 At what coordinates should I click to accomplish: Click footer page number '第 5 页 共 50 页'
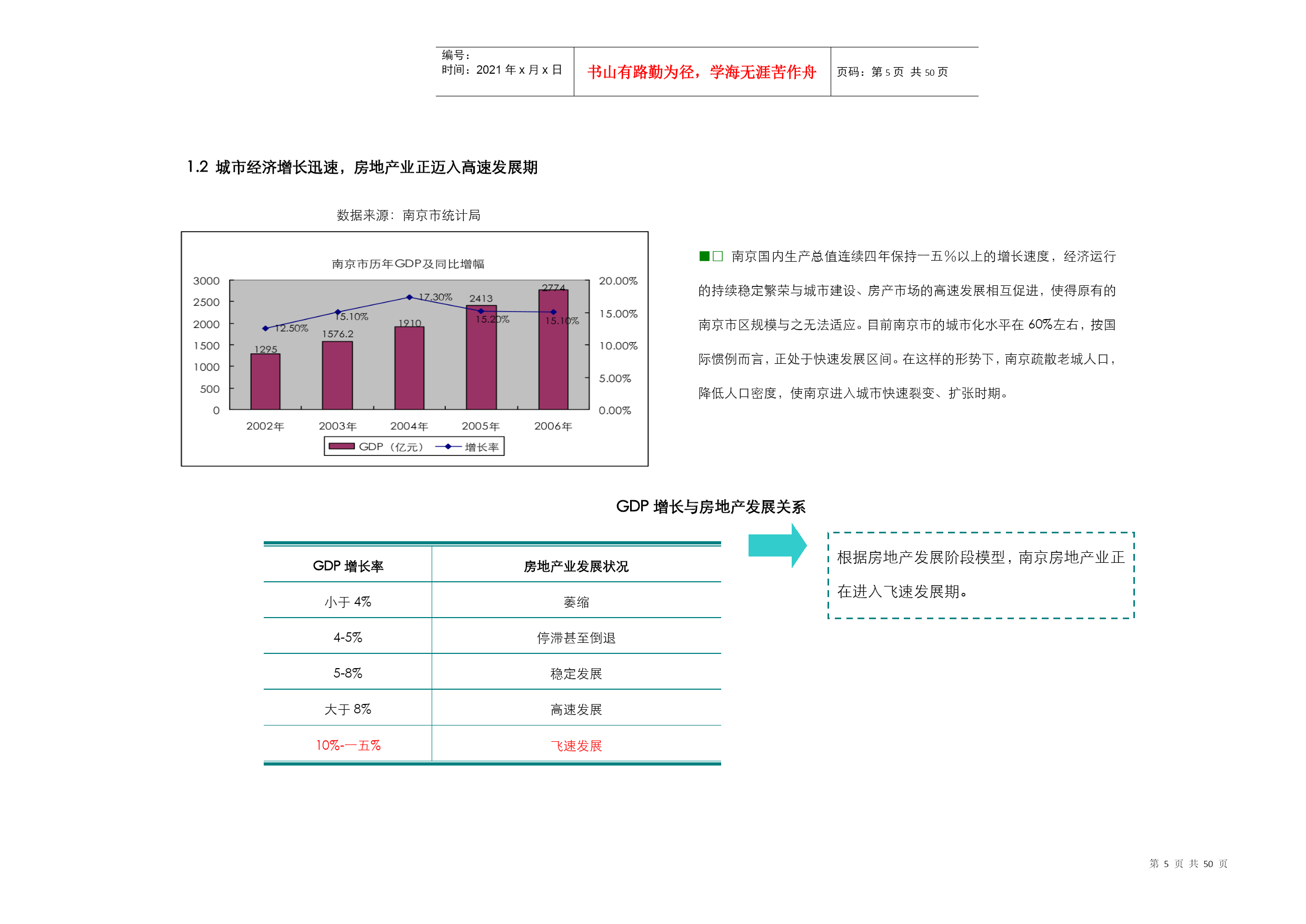pyautogui.click(x=1188, y=863)
